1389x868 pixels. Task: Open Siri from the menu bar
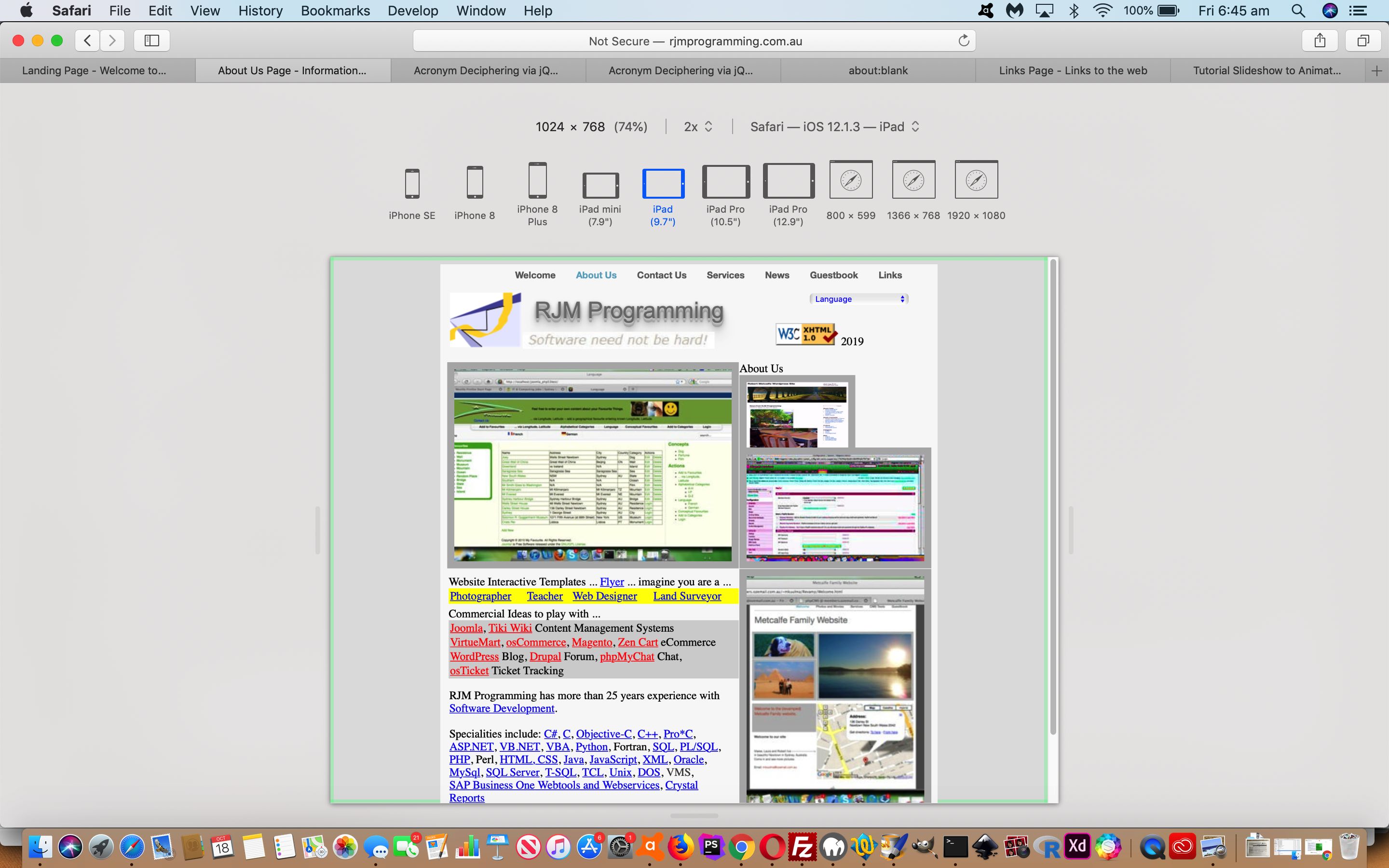point(1330,10)
